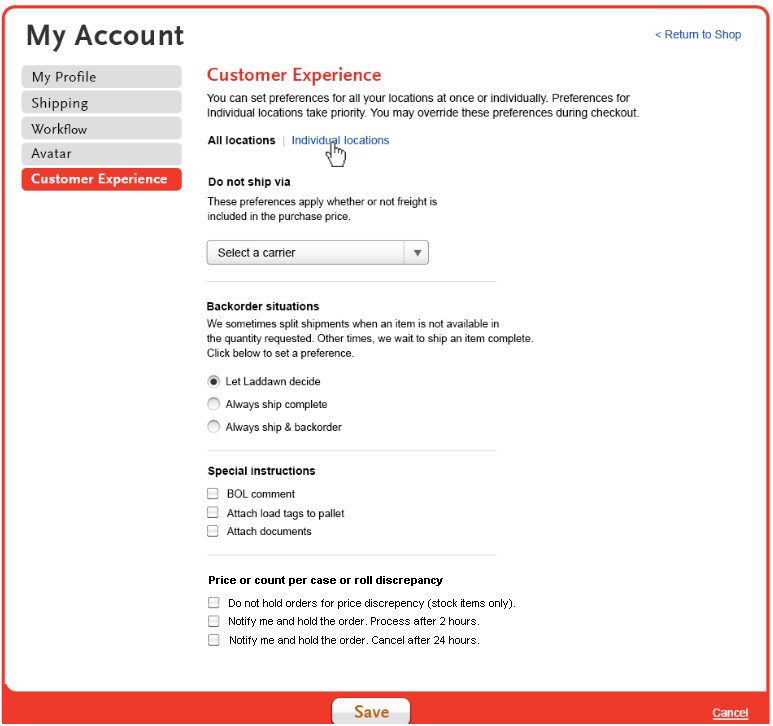Open the Workflow section
This screenshot has height=726, width=773.
click(102, 129)
